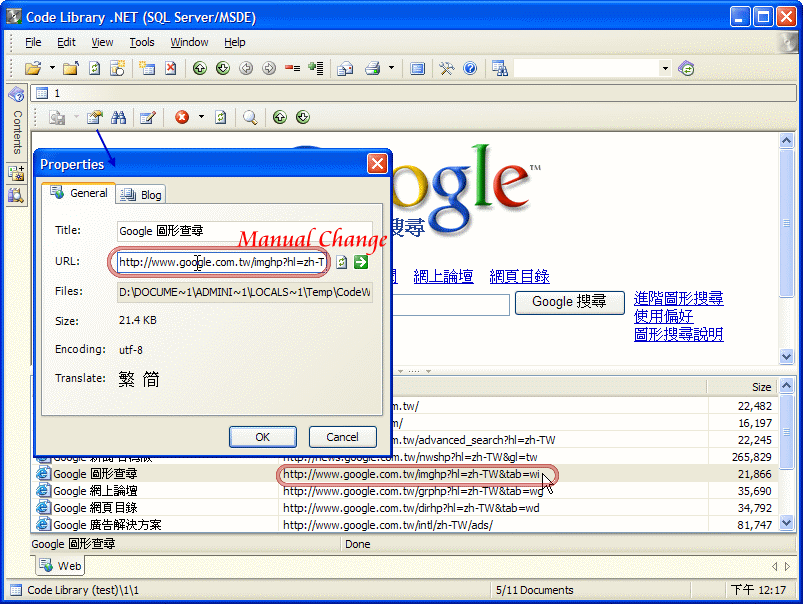The height and width of the screenshot is (604, 803).
Task: Click OK in the Properties dialog
Action: click(263, 437)
